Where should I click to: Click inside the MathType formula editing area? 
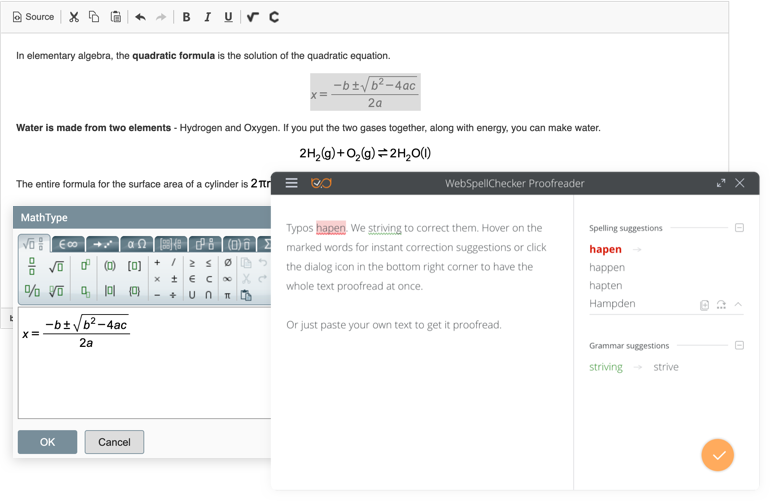pos(144,362)
